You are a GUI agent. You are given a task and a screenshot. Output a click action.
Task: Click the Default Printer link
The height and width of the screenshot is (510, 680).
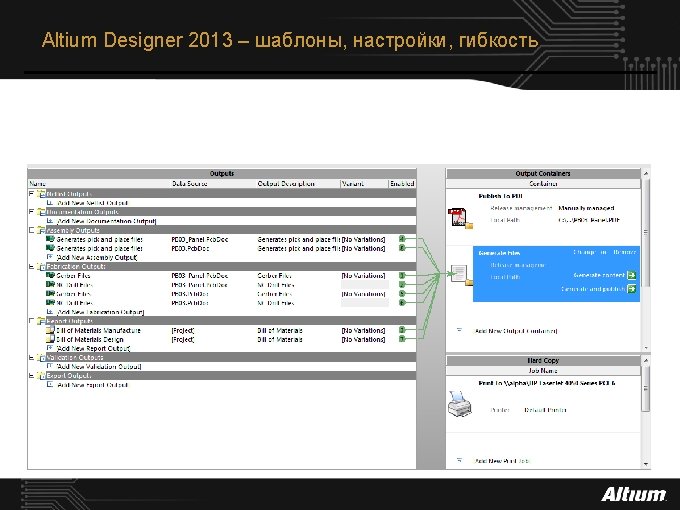click(545, 410)
